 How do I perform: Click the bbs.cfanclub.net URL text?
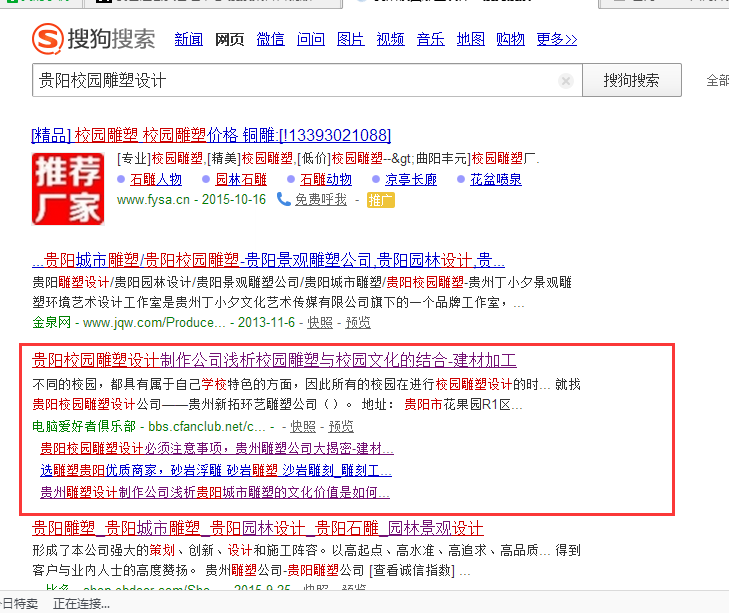tap(207, 426)
